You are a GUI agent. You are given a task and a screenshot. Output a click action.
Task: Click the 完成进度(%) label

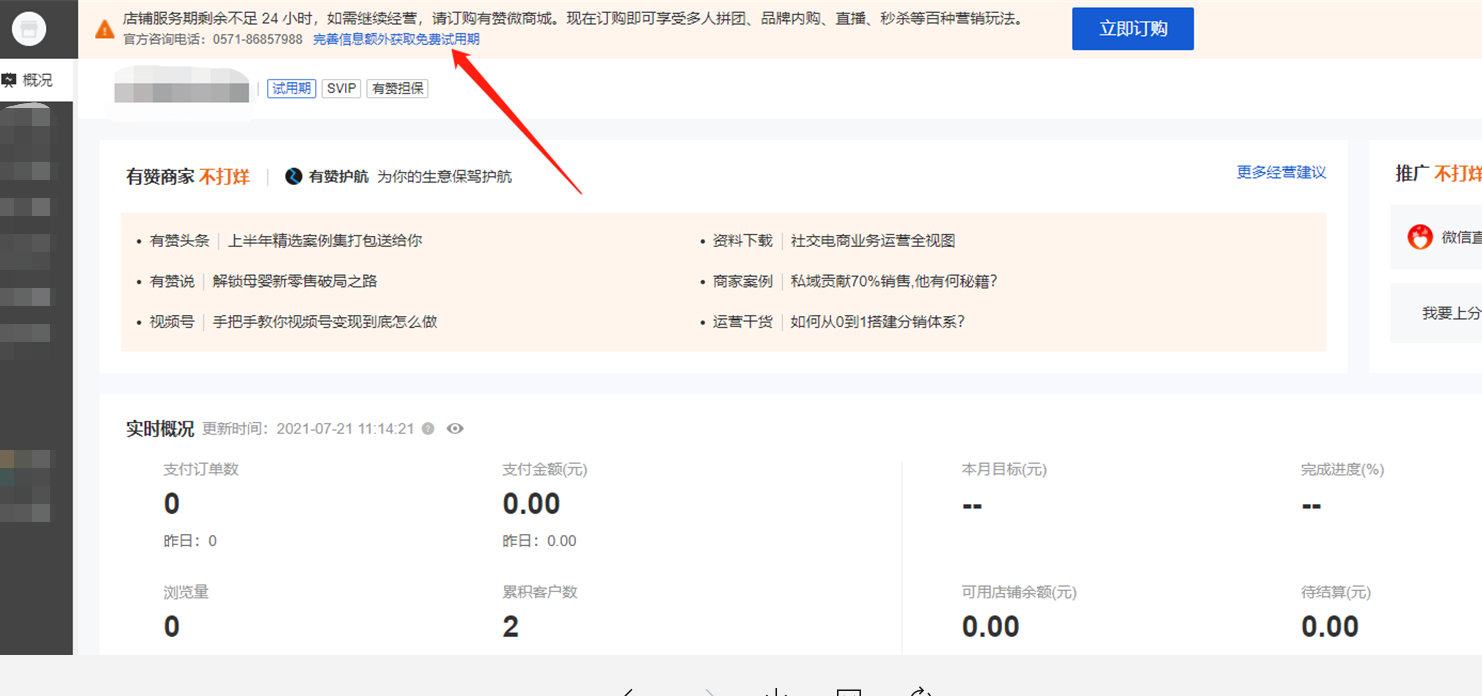point(1342,470)
